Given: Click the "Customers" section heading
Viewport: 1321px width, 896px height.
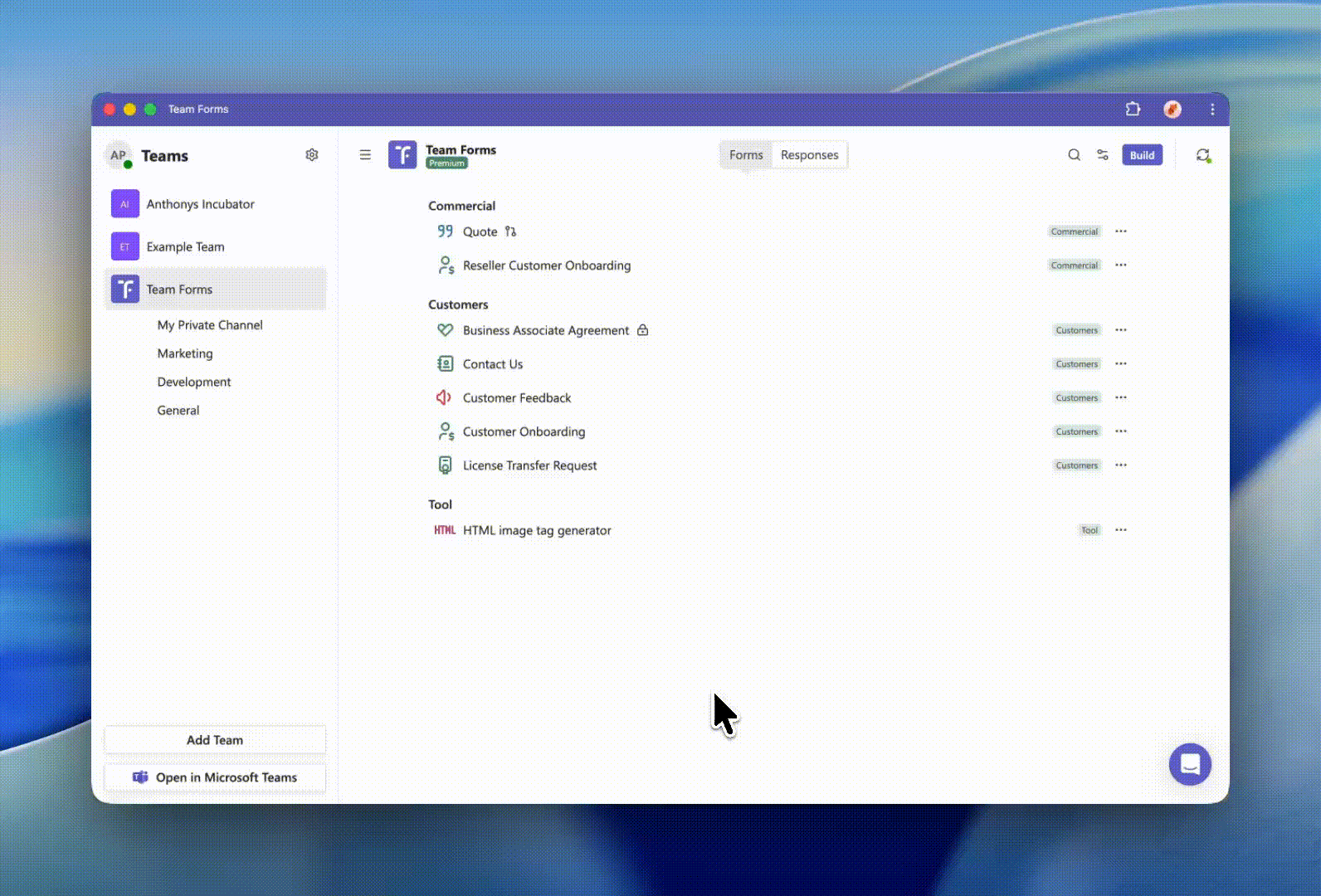Looking at the screenshot, I should (458, 304).
